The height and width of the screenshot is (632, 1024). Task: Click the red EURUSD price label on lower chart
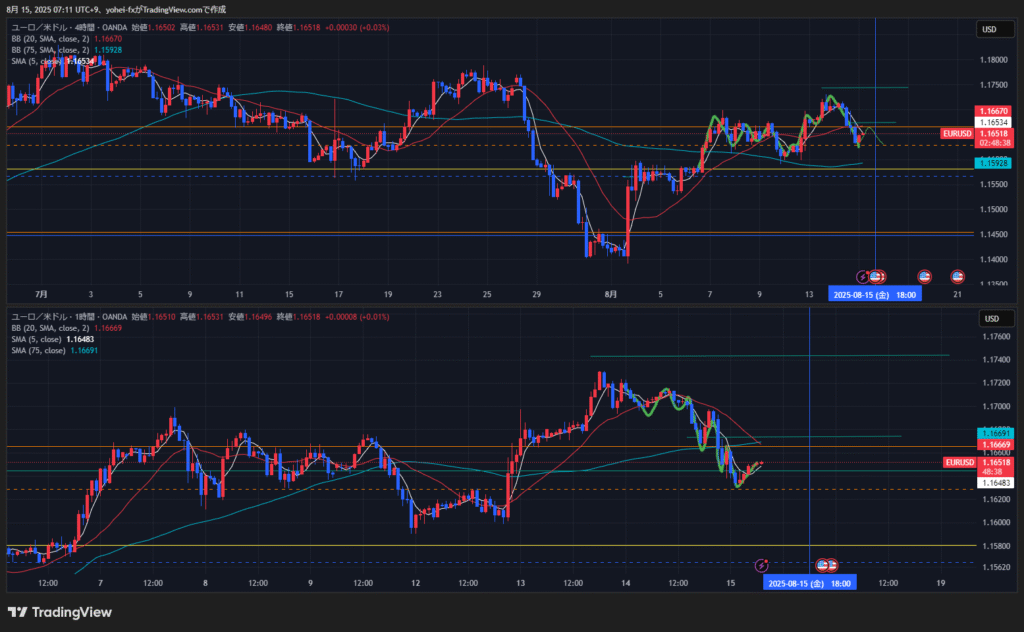click(x=959, y=462)
